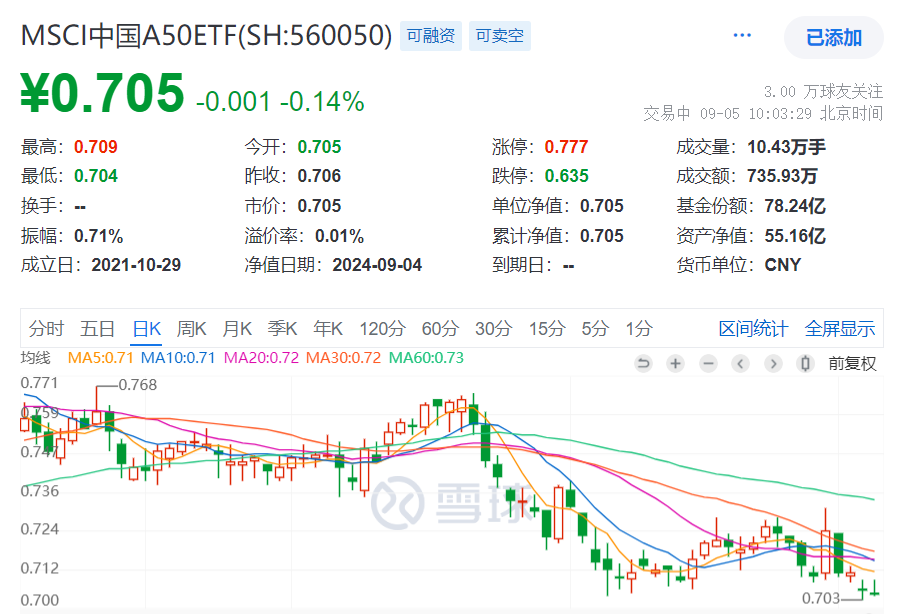Viewport: 900px width, 614px height.
Task: Click the -0.14% price change value
Action: tap(322, 102)
